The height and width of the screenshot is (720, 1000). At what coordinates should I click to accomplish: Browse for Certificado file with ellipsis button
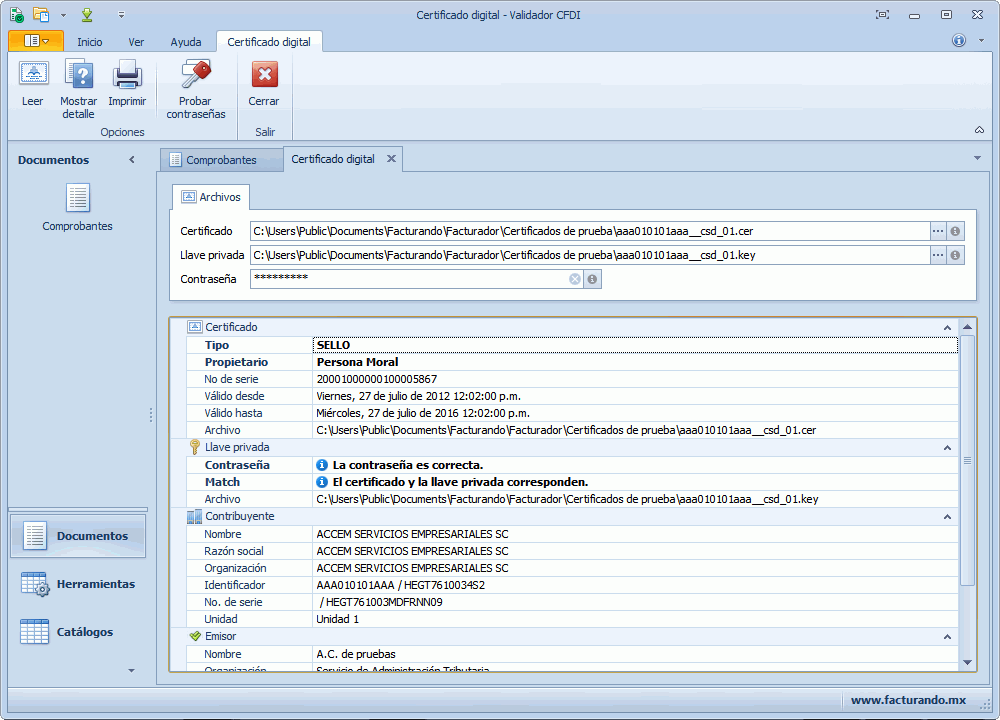coord(938,231)
